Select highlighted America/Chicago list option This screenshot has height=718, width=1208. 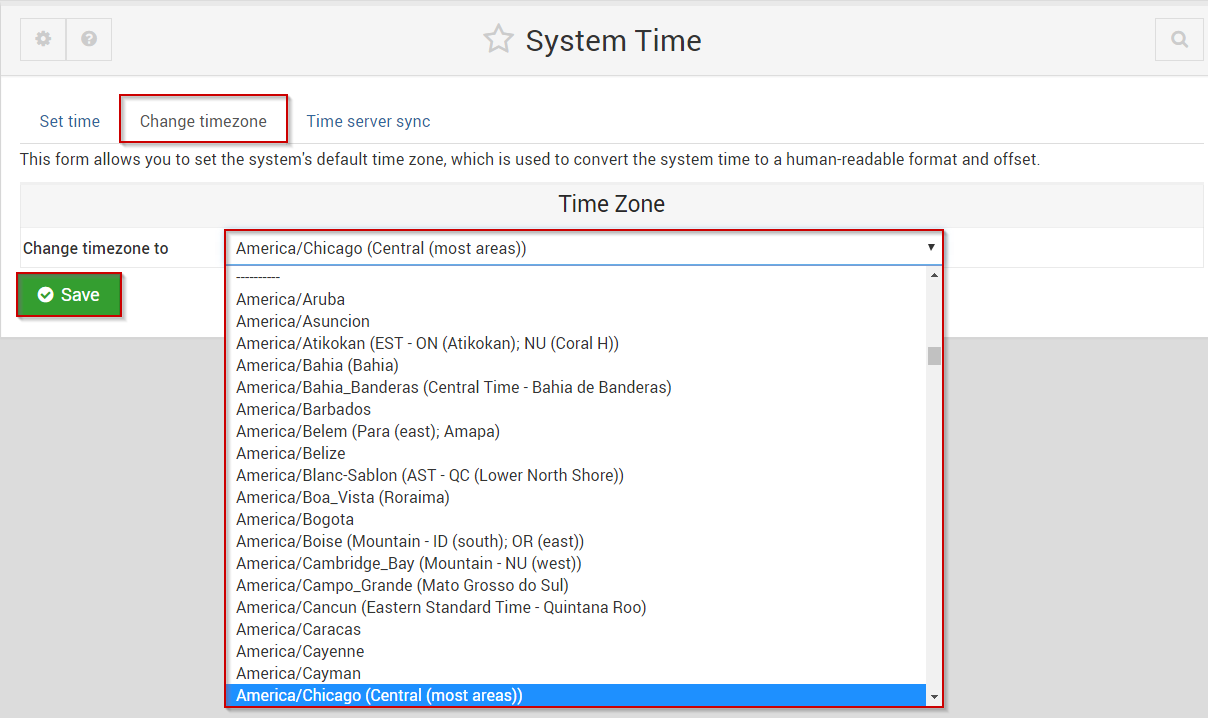[x=577, y=695]
